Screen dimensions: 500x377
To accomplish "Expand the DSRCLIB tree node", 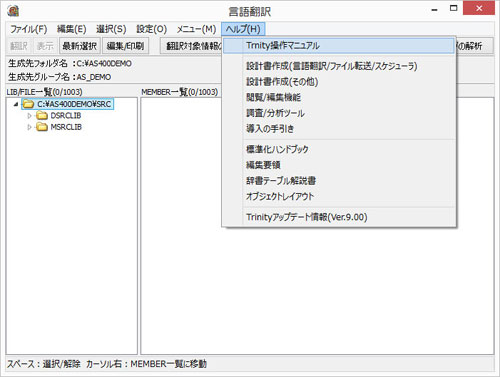I will [x=29, y=116].
